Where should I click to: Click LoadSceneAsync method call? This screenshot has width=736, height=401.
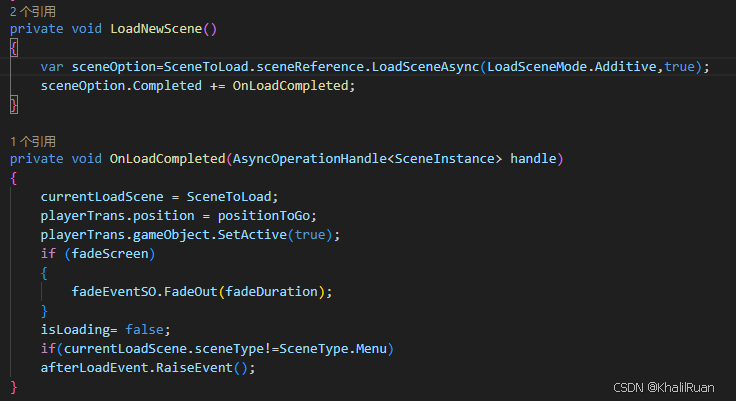(x=425, y=67)
